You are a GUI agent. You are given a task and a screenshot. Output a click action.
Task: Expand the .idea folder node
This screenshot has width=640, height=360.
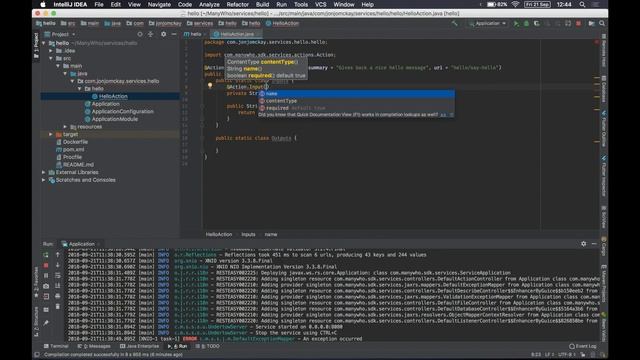51,51
